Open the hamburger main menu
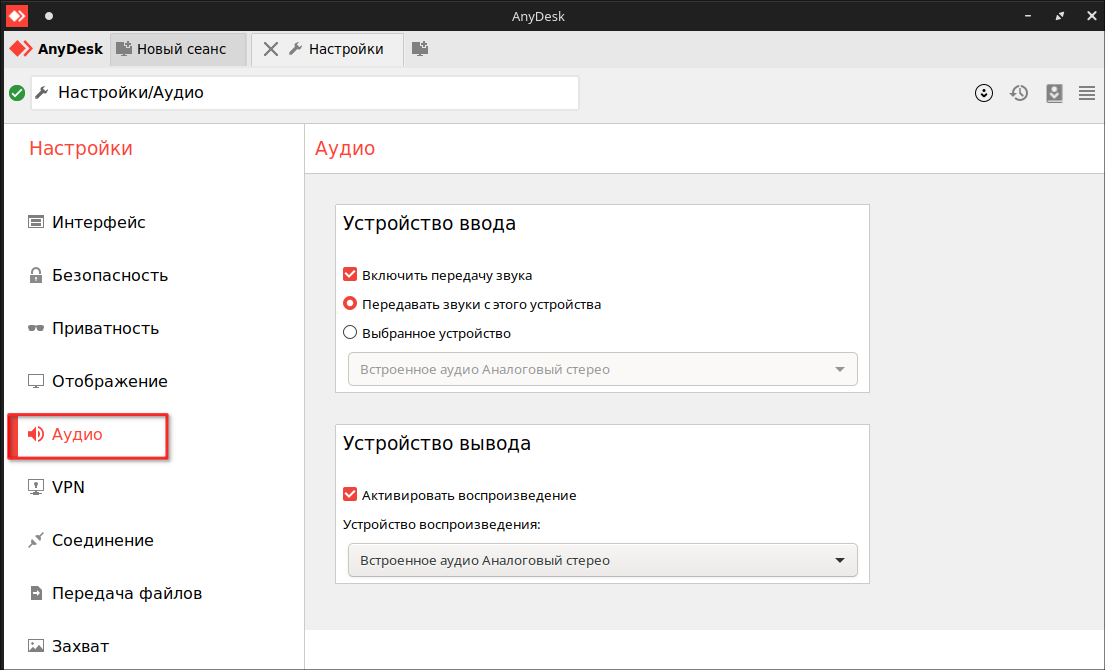The width and height of the screenshot is (1105, 670). pos(1087,93)
